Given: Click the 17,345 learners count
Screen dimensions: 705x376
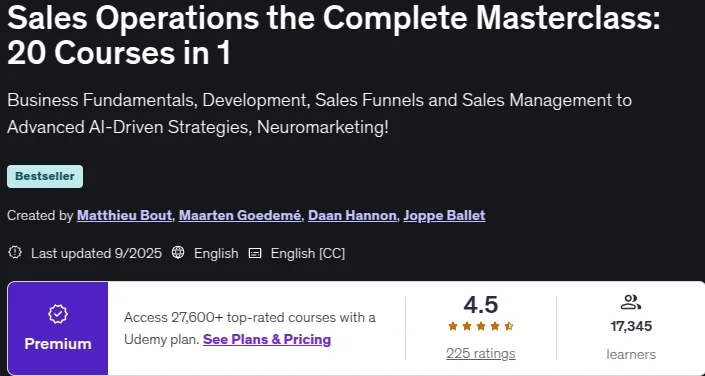Looking at the screenshot, I should pyautogui.click(x=631, y=326).
